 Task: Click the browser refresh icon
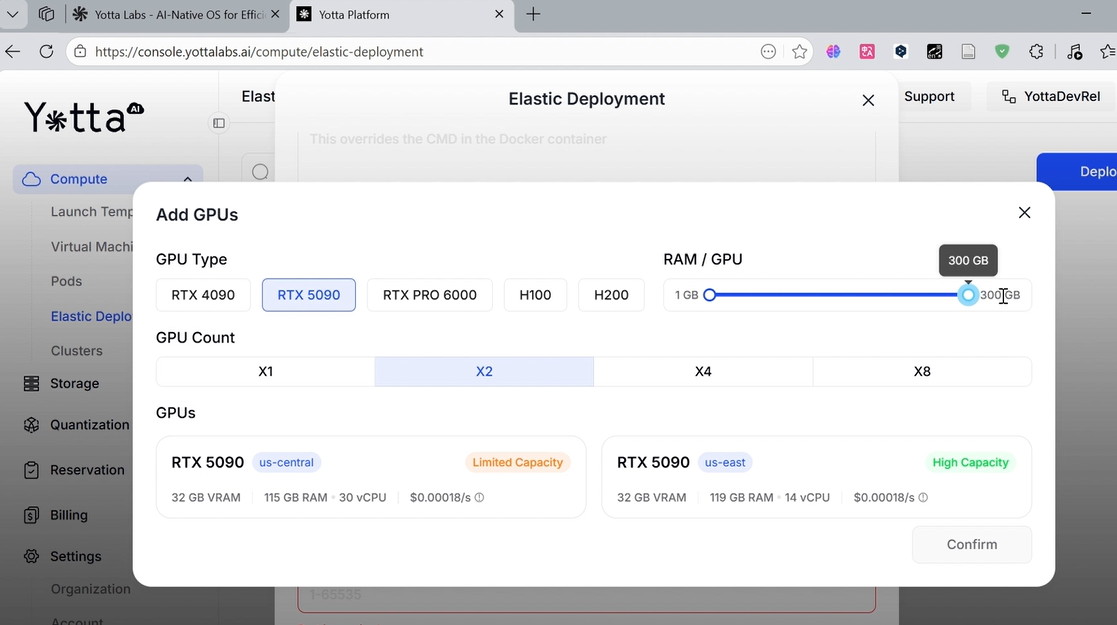tap(46, 51)
